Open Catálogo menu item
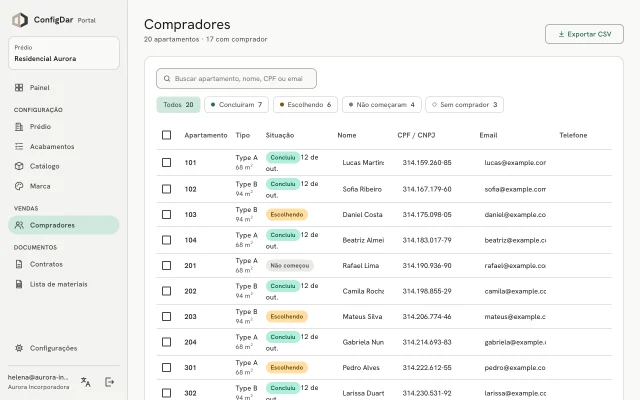Viewport: 640px width, 400px height. coord(64,166)
